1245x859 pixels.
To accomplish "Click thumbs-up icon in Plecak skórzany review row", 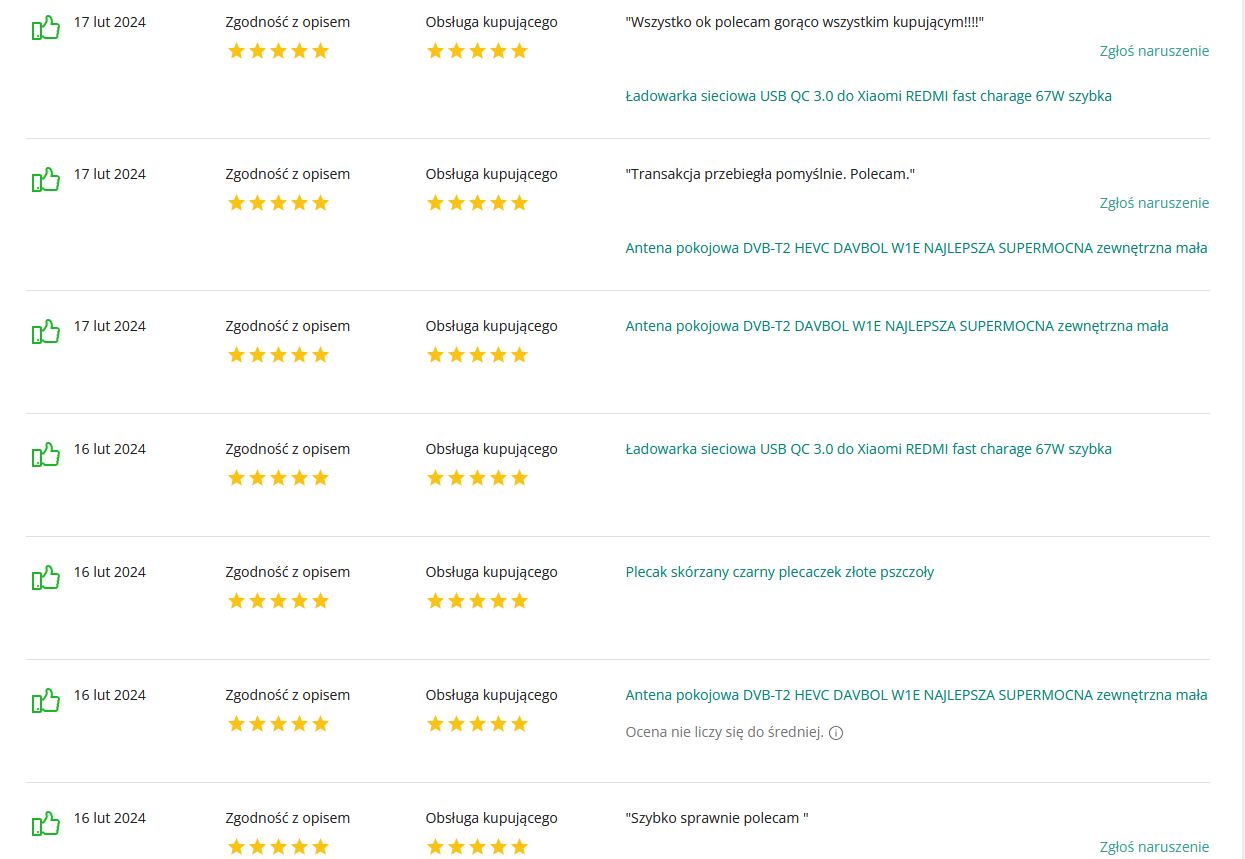I will 46,577.
